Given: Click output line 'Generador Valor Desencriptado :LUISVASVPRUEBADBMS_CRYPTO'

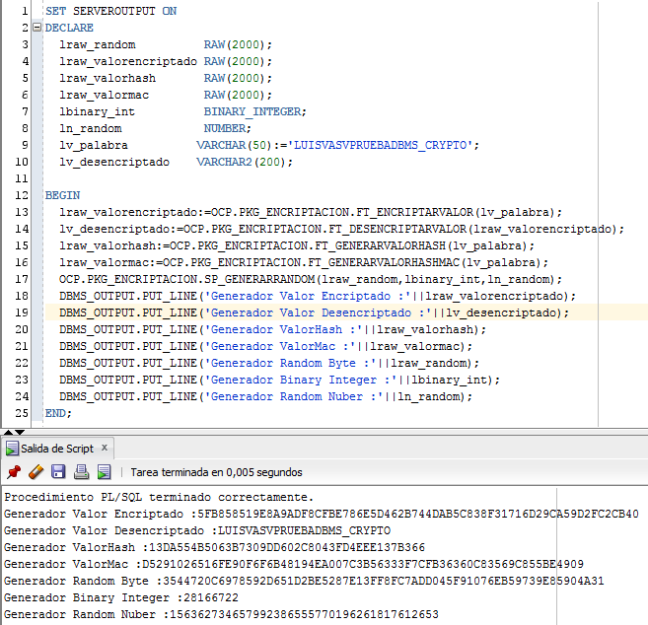Looking at the screenshot, I should point(197,530).
